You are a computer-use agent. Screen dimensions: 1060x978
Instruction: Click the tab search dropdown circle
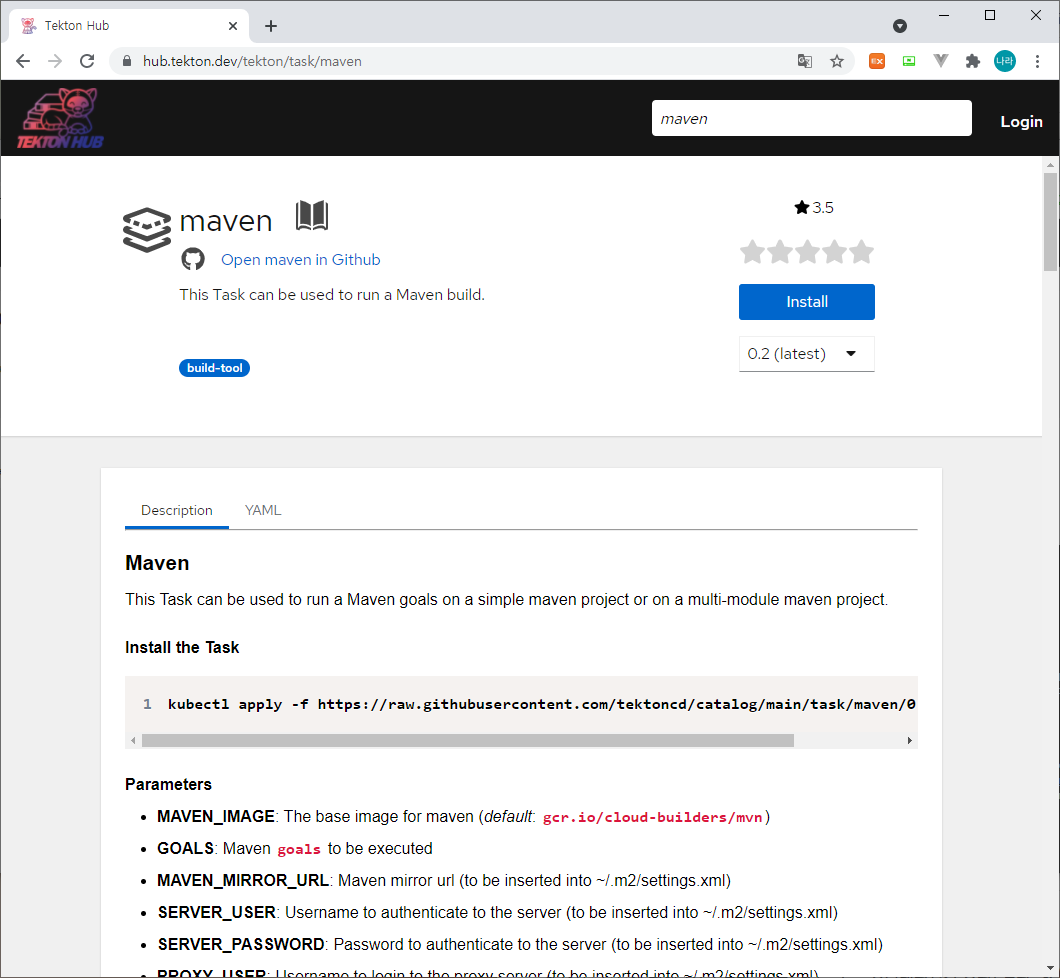[x=900, y=26]
